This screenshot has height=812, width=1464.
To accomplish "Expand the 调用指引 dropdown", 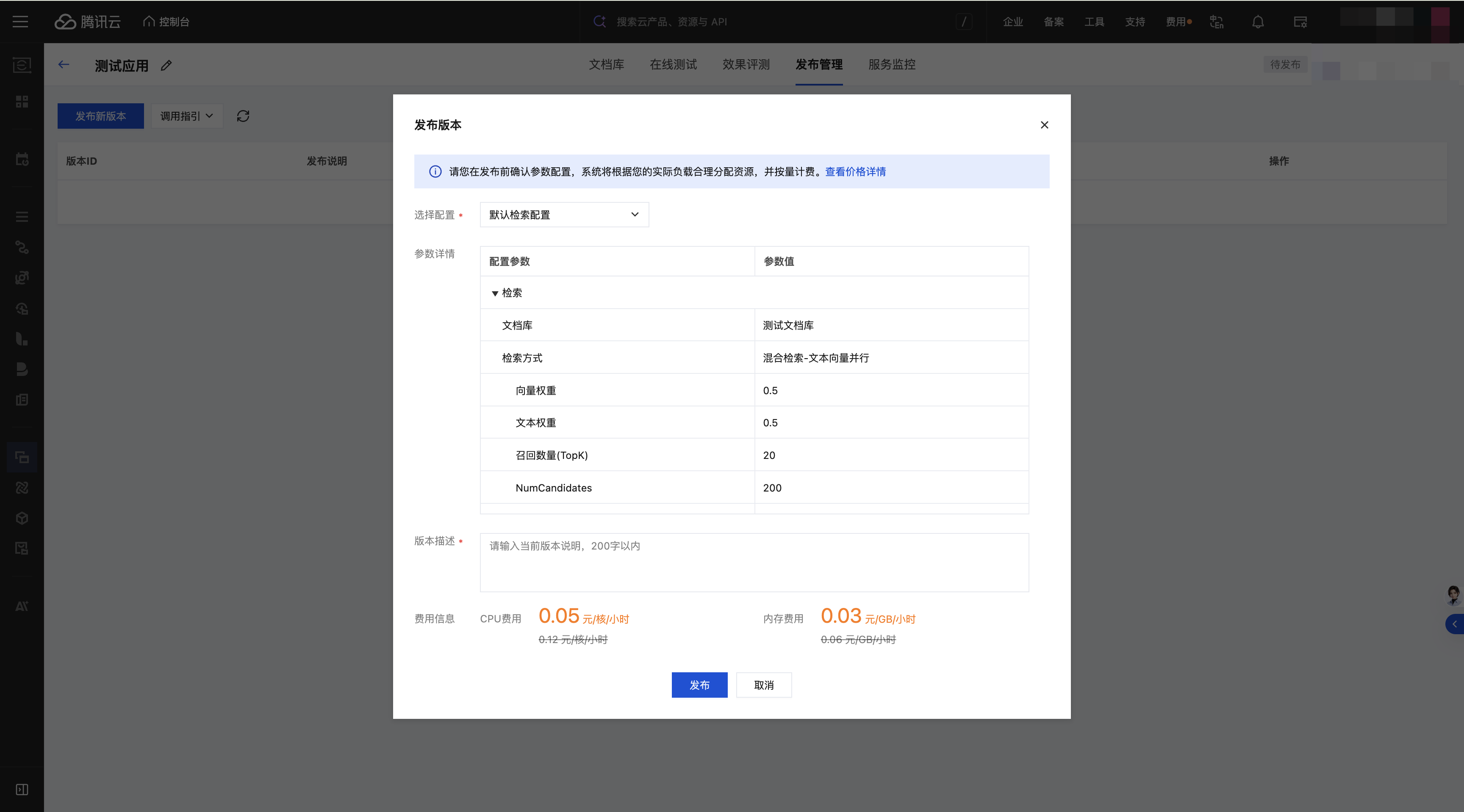I will click(187, 116).
